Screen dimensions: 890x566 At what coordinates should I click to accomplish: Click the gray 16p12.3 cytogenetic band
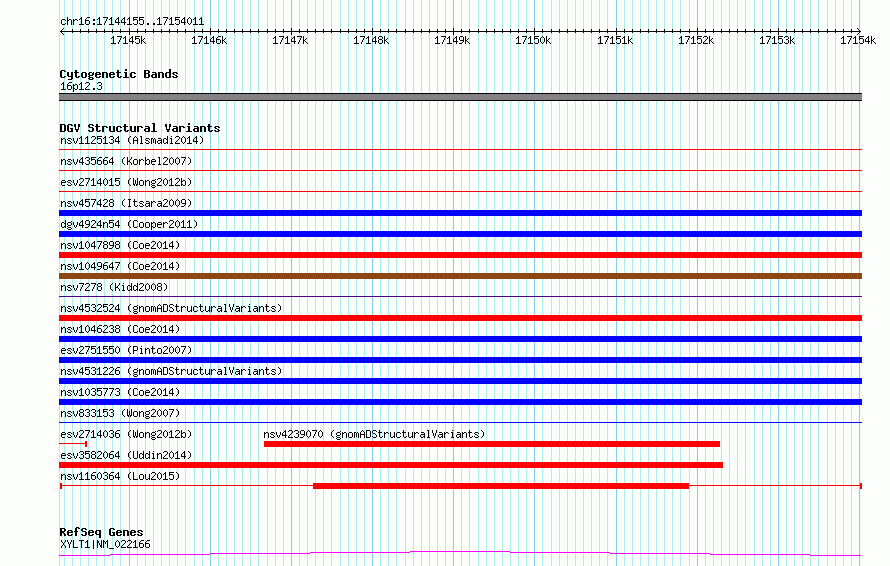(x=460, y=97)
